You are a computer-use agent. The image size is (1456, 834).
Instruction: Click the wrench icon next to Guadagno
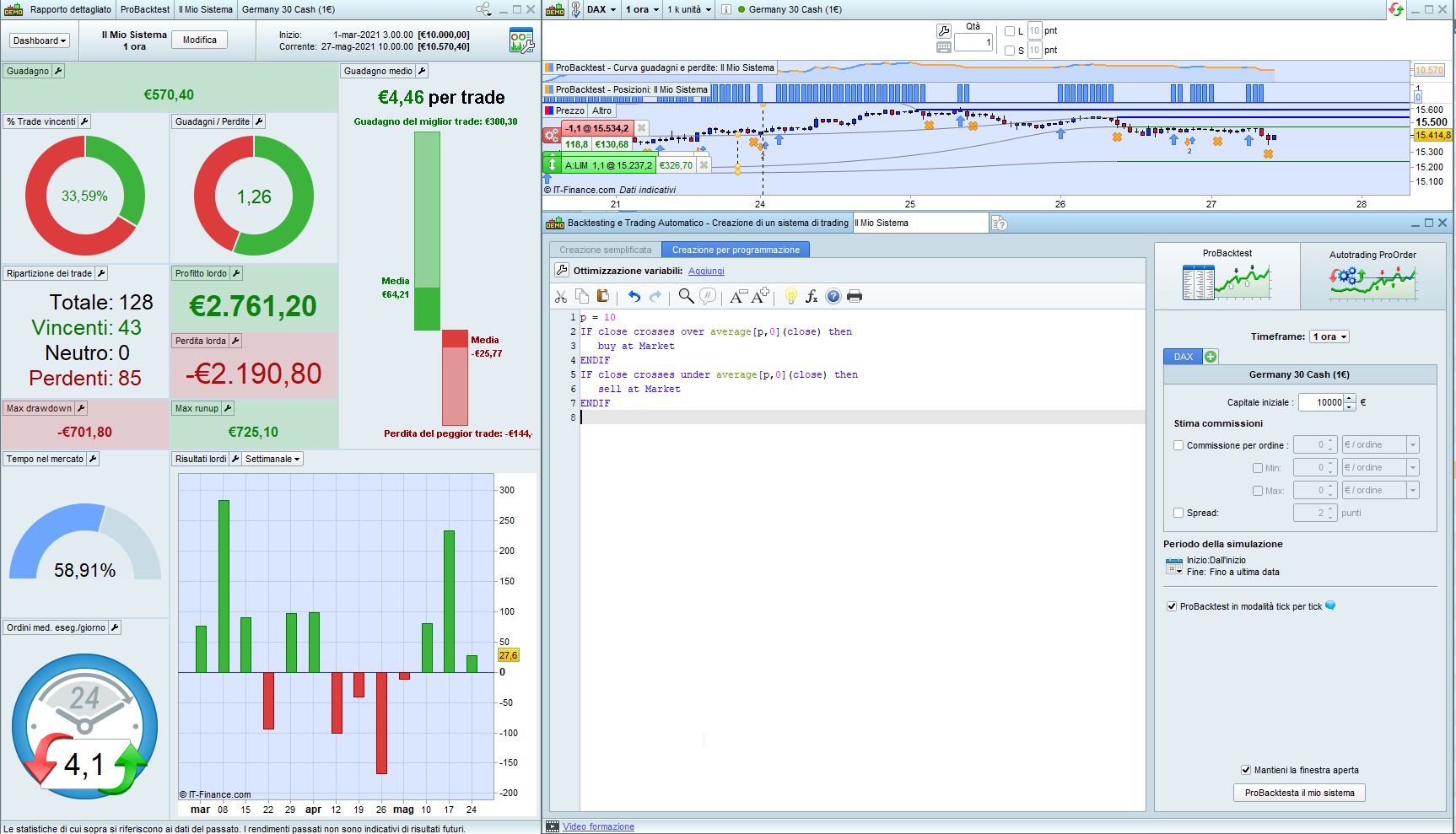58,71
